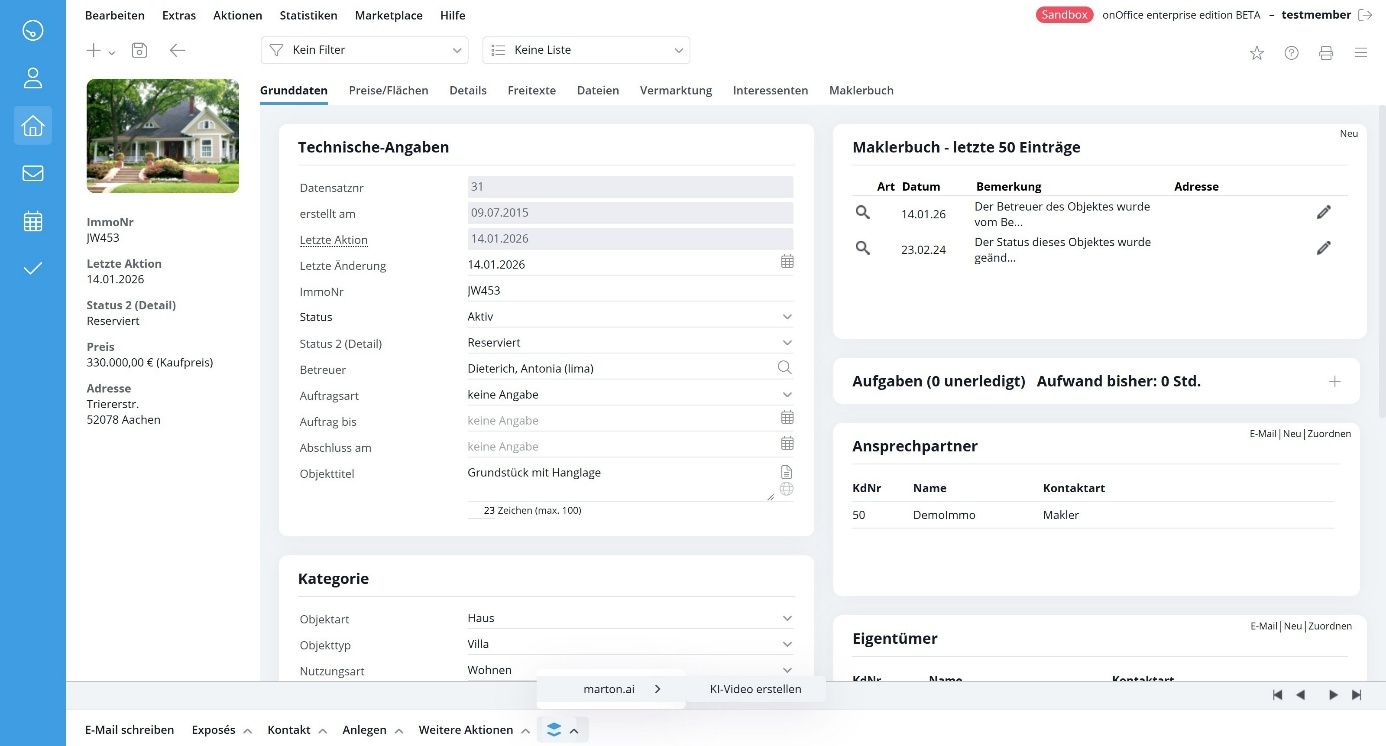Open the calendar icon in sidebar
1386x746 pixels.
33,221
